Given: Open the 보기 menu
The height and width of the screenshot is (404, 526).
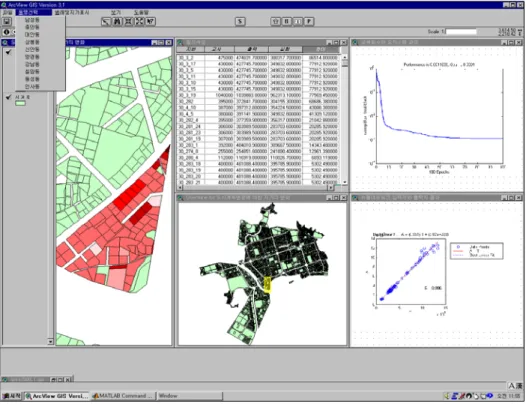Looking at the screenshot, I should [116, 12].
